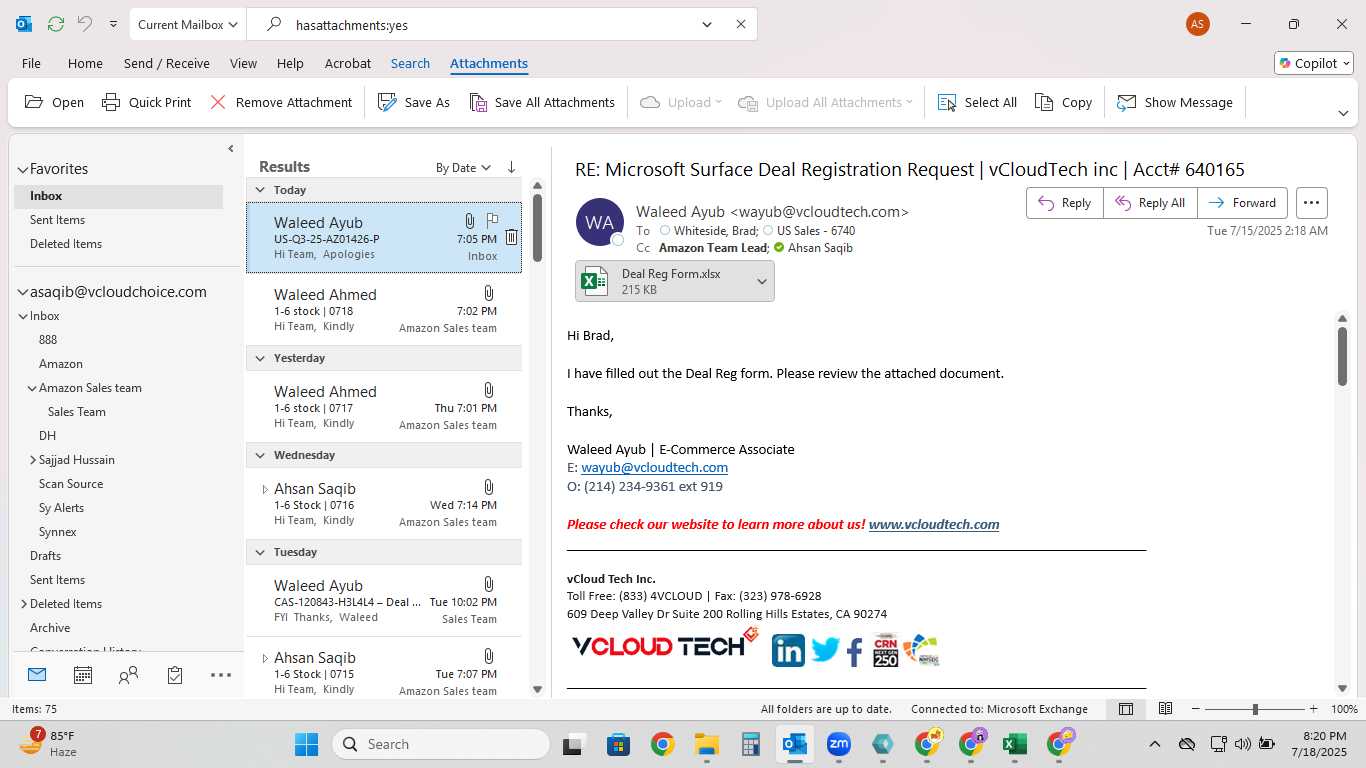This screenshot has width=1366, height=768.
Task: Open the People view icon
Action: tap(129, 675)
